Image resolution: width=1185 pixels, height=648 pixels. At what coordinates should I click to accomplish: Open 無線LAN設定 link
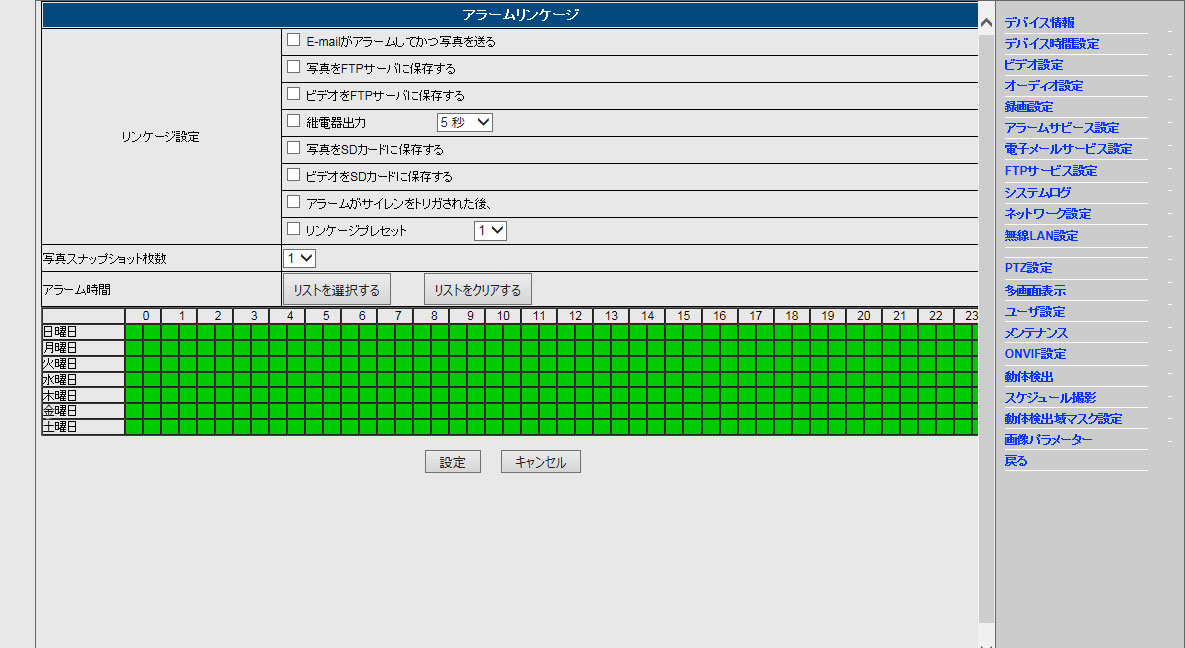point(1041,236)
